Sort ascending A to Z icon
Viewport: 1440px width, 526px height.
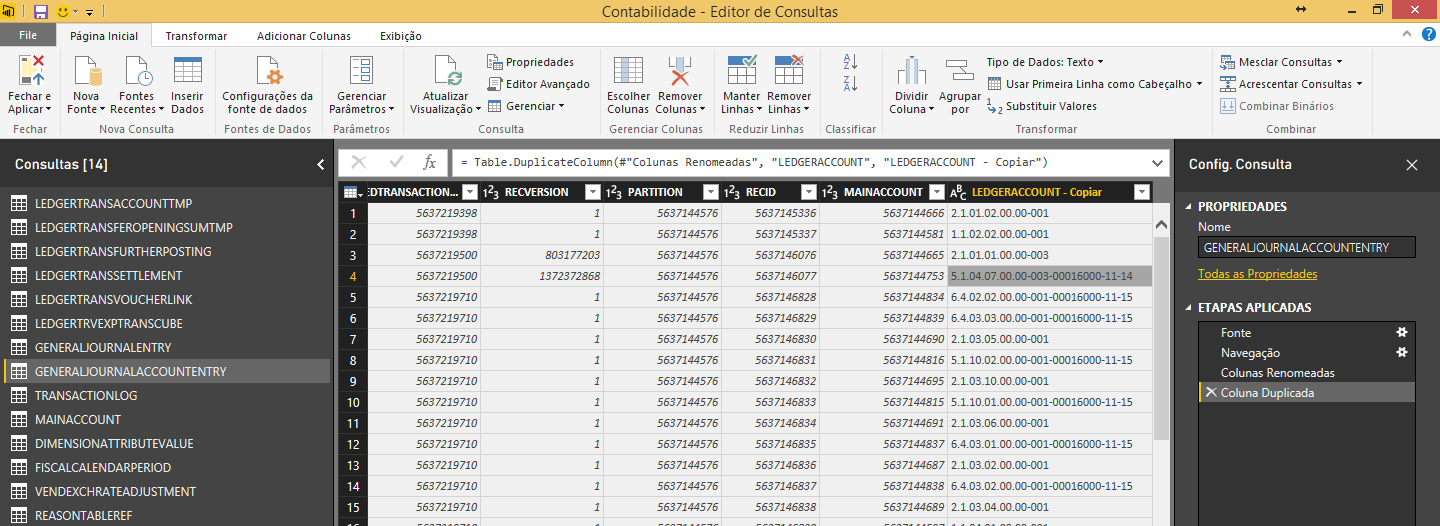[x=851, y=62]
